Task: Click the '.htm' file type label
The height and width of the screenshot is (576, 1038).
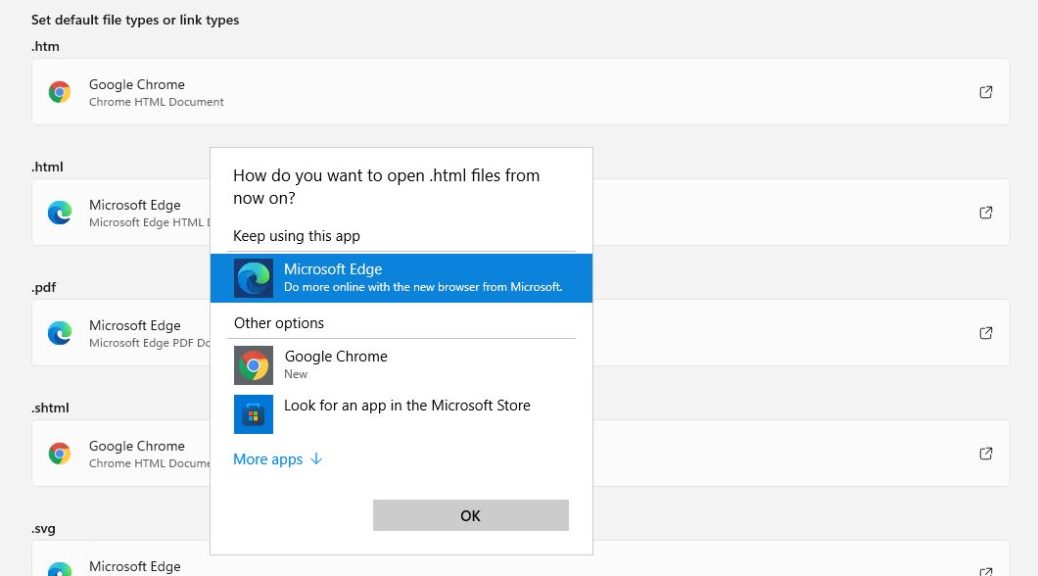Action: (x=45, y=46)
